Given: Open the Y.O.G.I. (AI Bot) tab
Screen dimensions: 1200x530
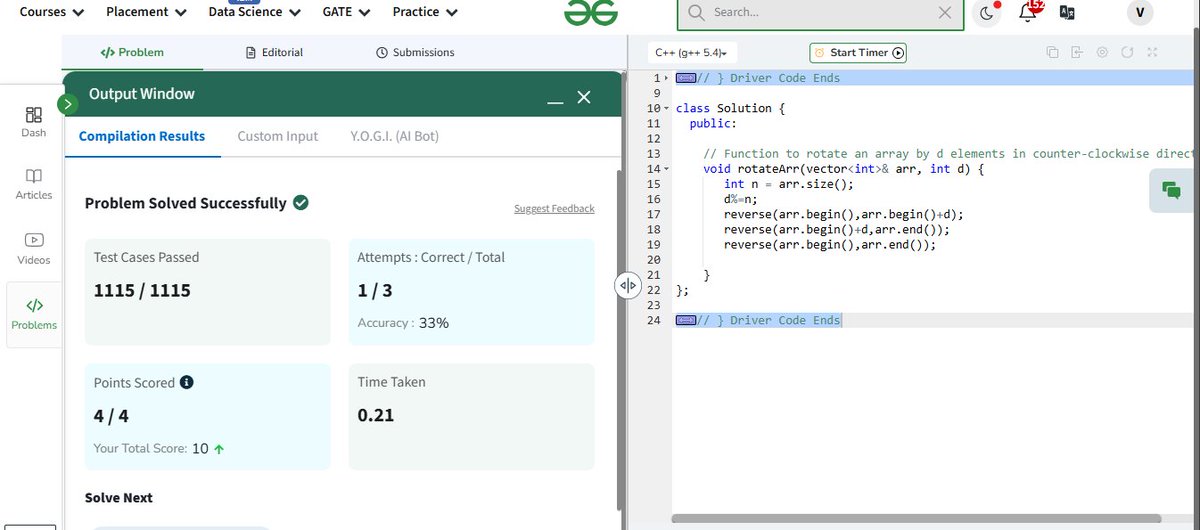Looking at the screenshot, I should 394,136.
